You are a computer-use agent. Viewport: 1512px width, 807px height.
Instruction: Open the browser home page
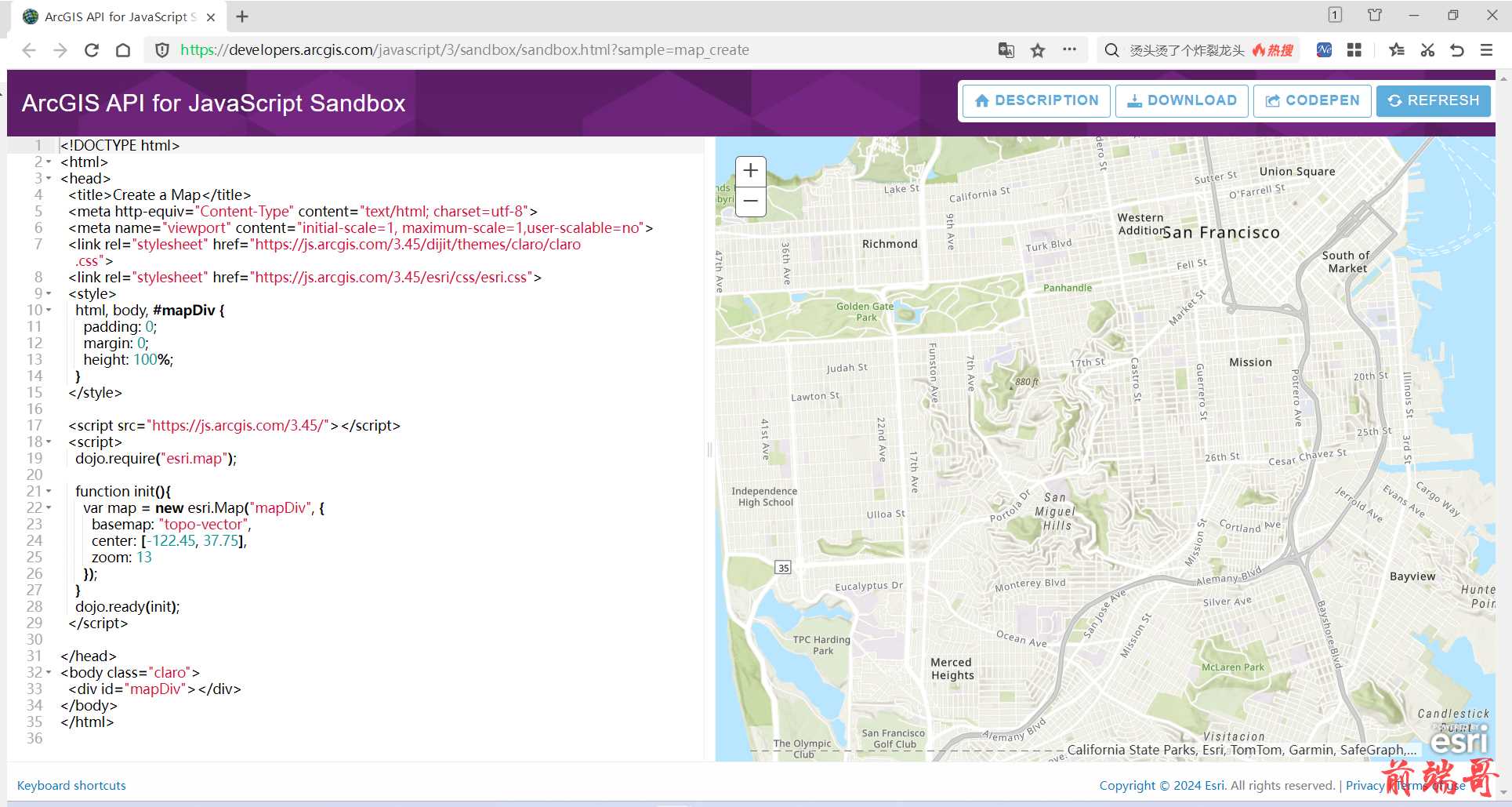123,50
